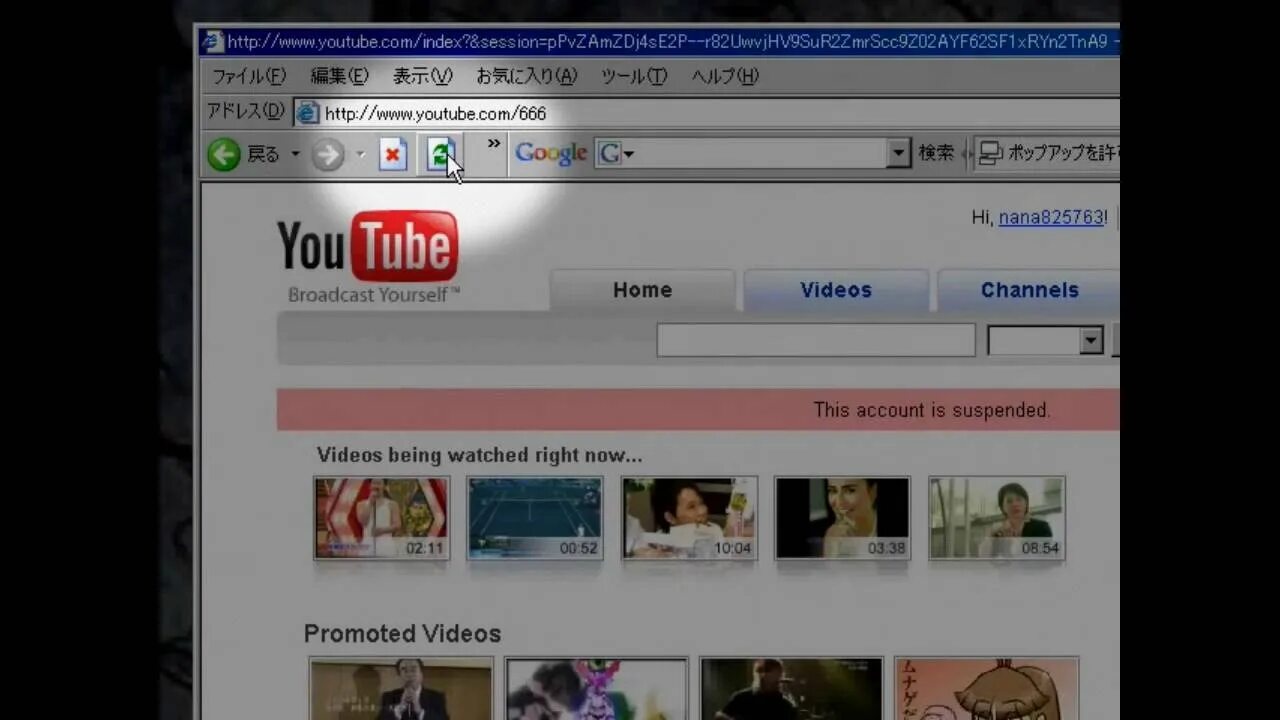Click the Refresh page icon

tap(441, 154)
